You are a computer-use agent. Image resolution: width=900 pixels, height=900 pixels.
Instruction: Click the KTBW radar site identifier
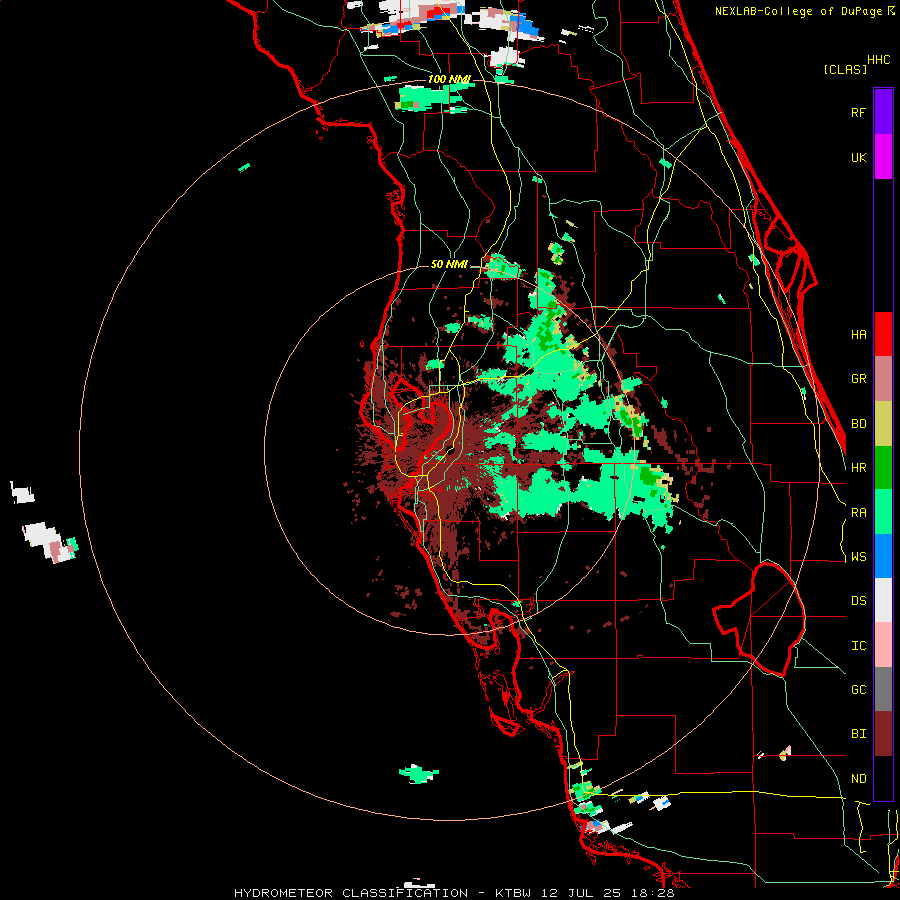pyautogui.click(x=513, y=893)
